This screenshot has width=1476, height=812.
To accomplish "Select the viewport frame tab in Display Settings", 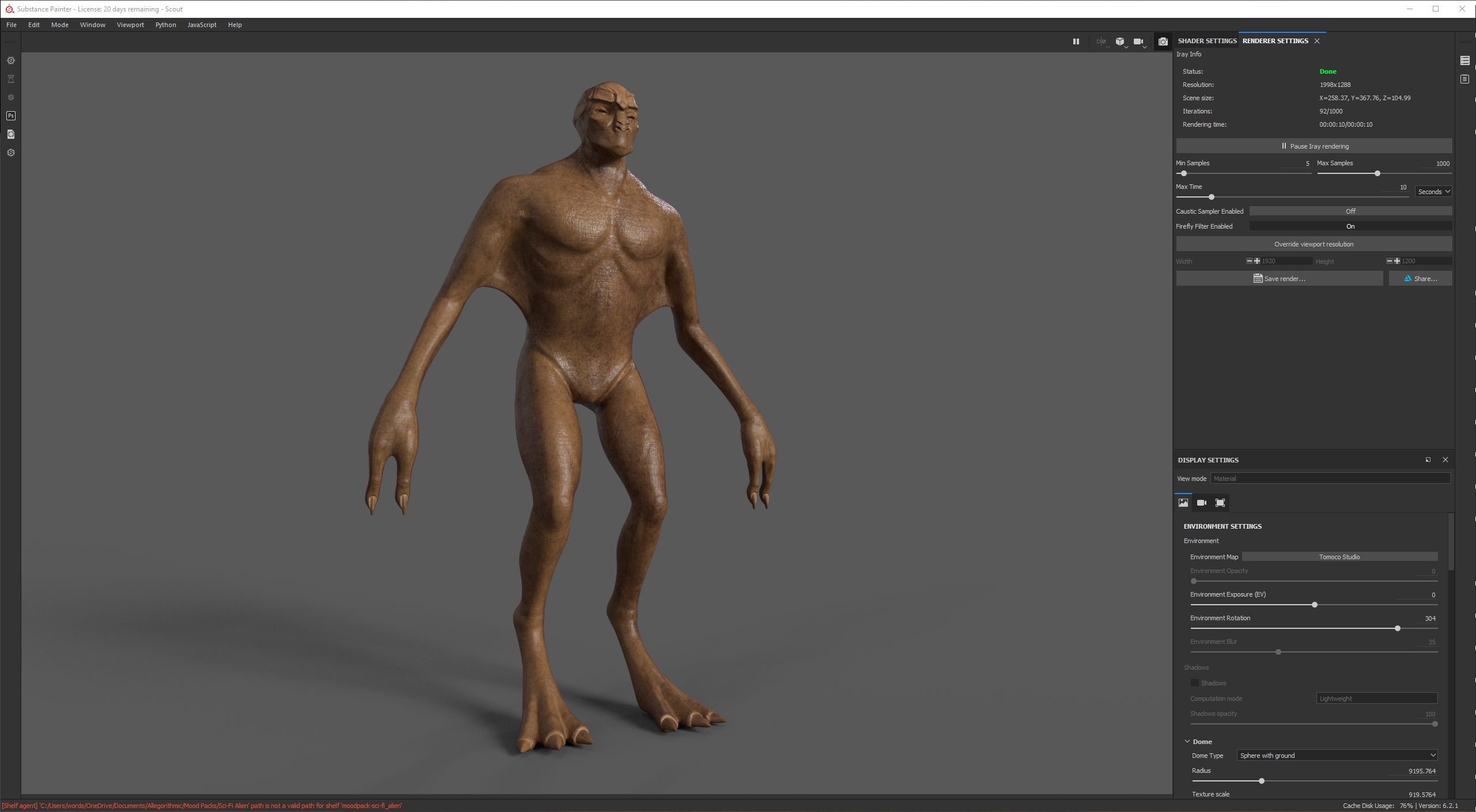I will pos(1220,503).
